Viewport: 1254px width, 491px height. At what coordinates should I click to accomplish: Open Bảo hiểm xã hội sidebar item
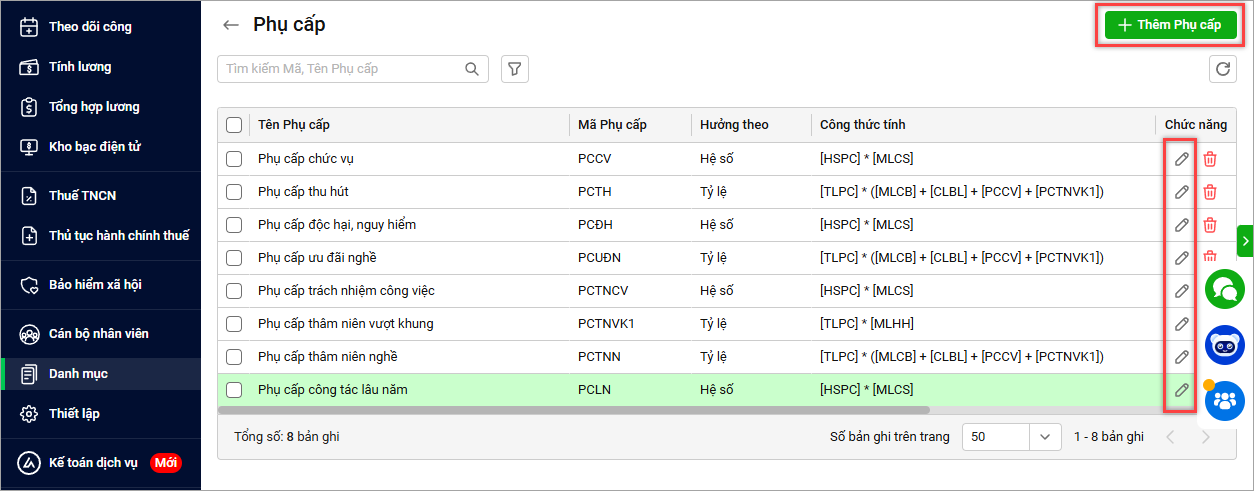tap(95, 285)
